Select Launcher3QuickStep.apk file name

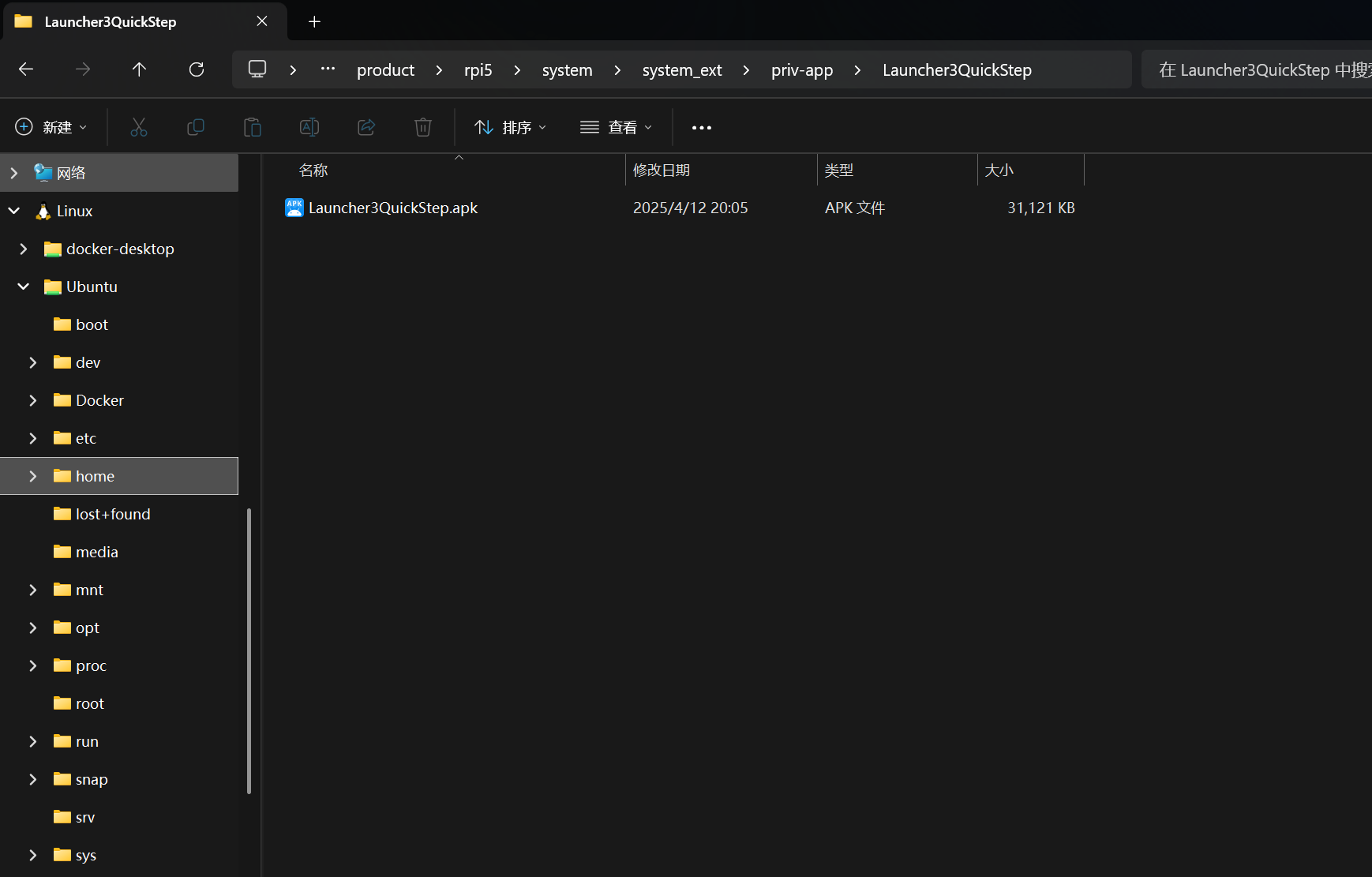tap(393, 208)
